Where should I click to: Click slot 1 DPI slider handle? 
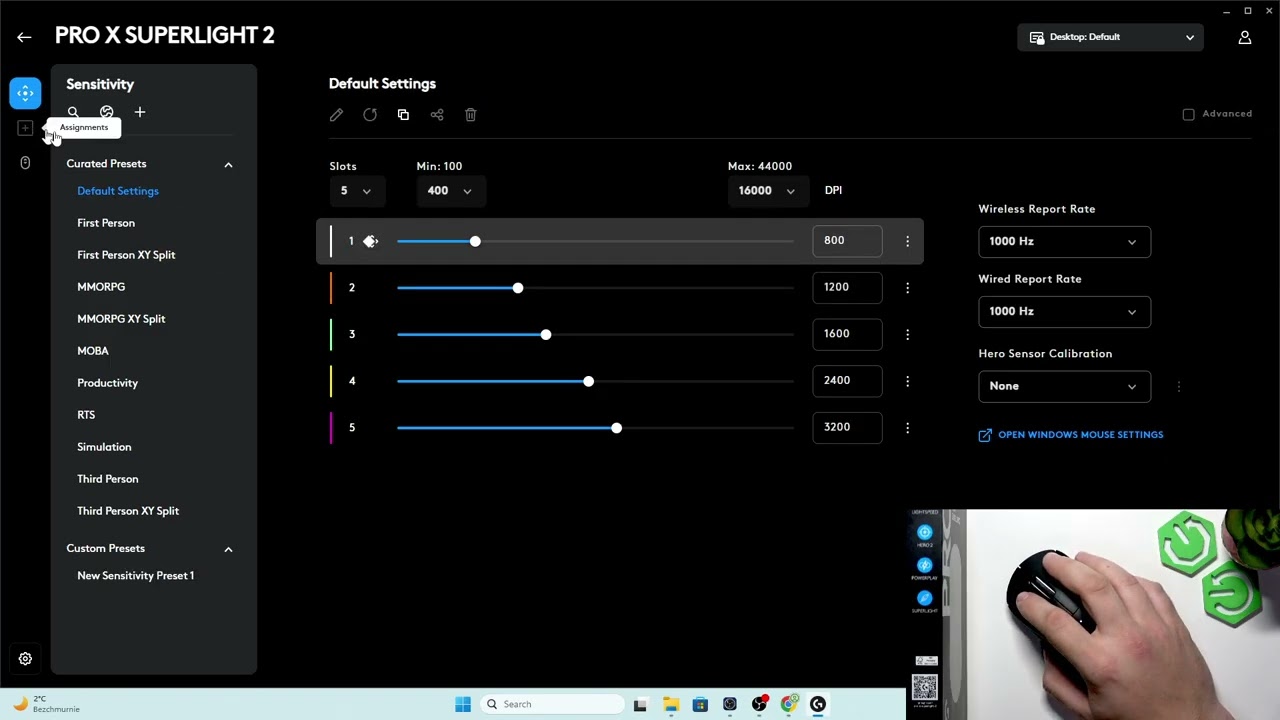475,241
